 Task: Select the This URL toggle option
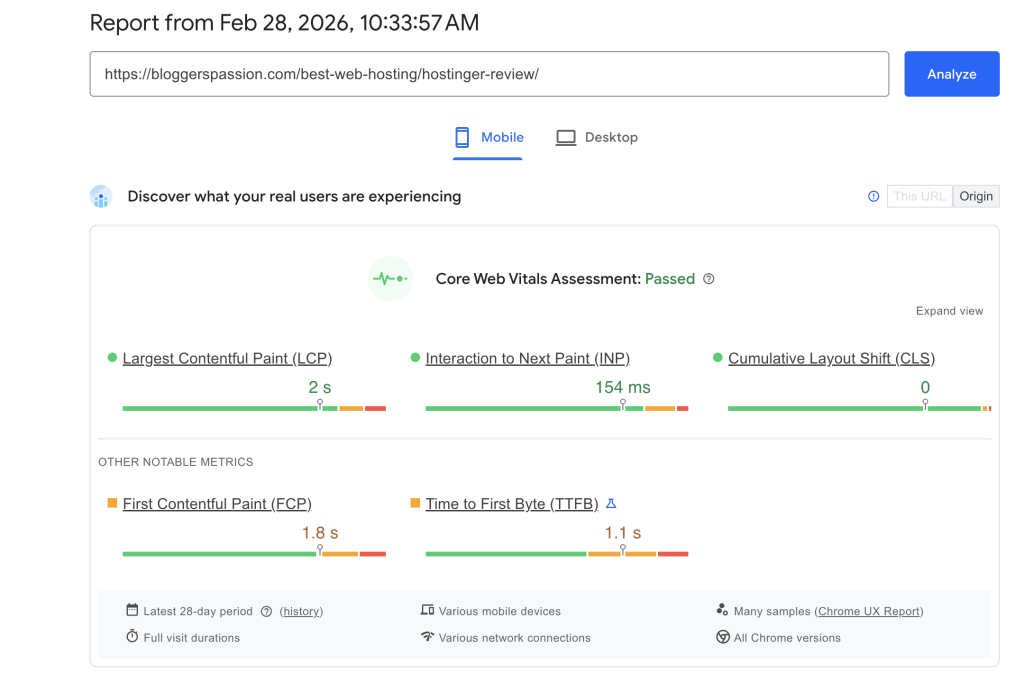919,196
